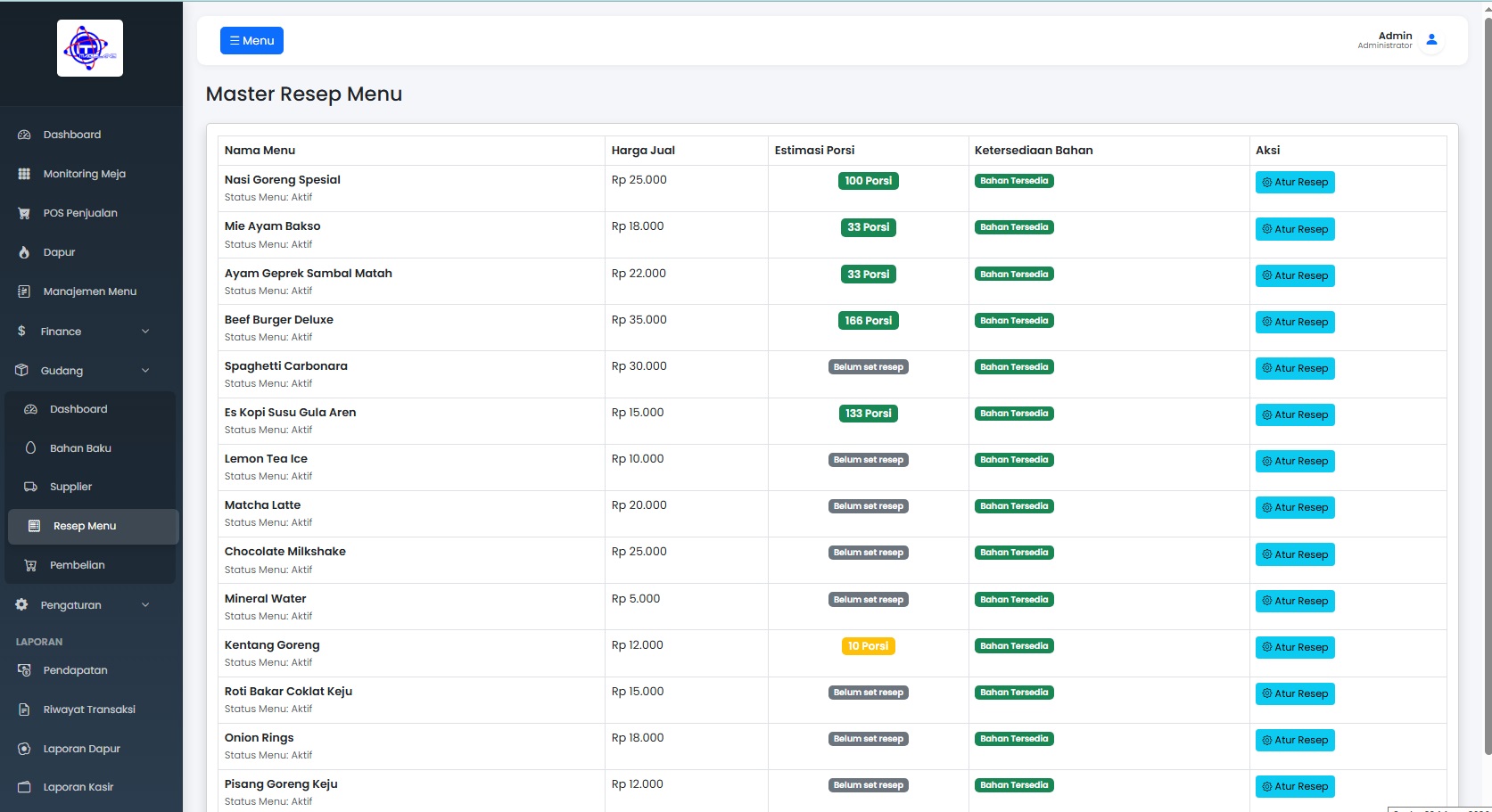Click the Chocolate Milkshake menu name
The width and height of the screenshot is (1492, 812).
point(285,552)
